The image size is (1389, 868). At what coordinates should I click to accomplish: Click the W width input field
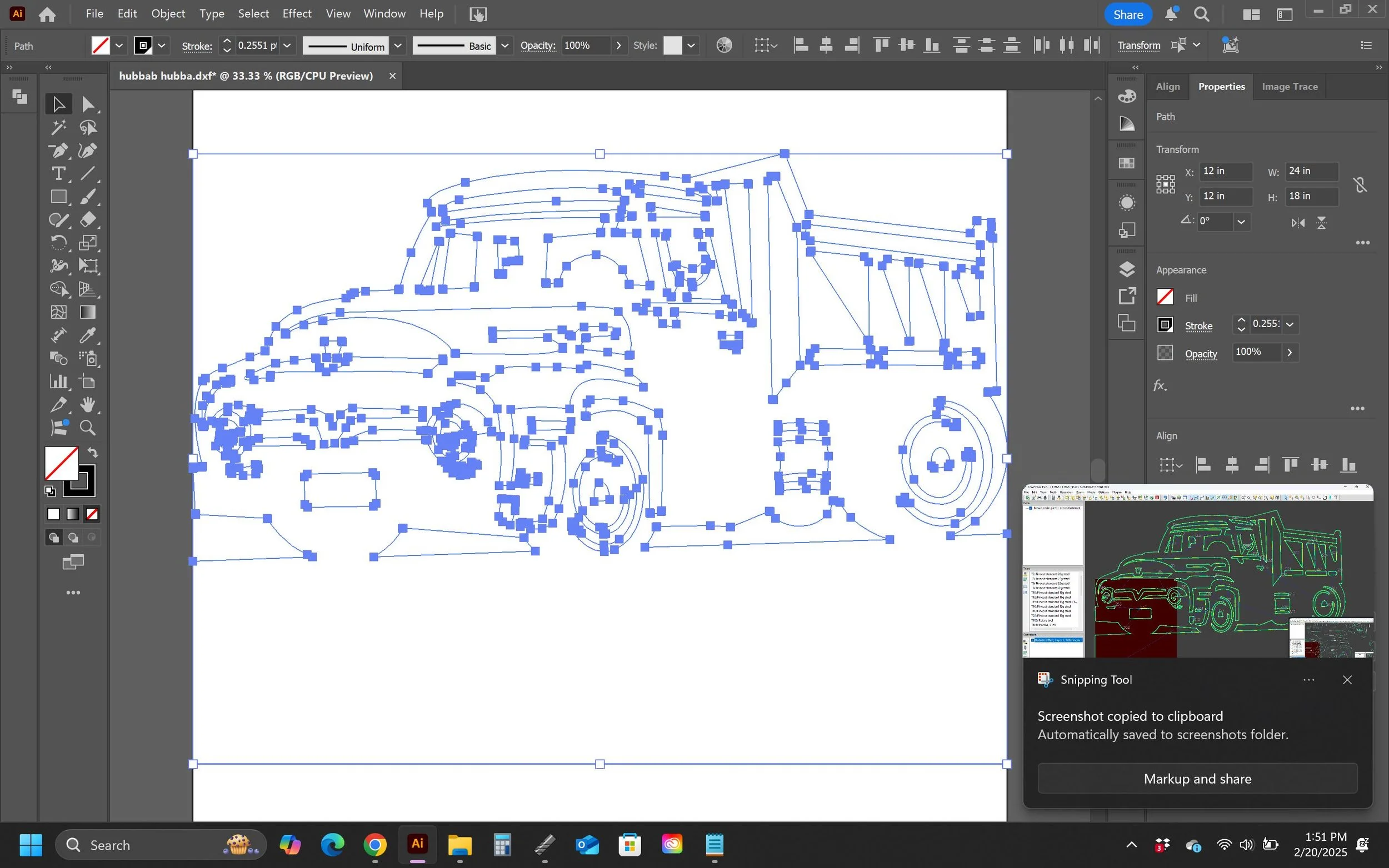pos(1310,171)
